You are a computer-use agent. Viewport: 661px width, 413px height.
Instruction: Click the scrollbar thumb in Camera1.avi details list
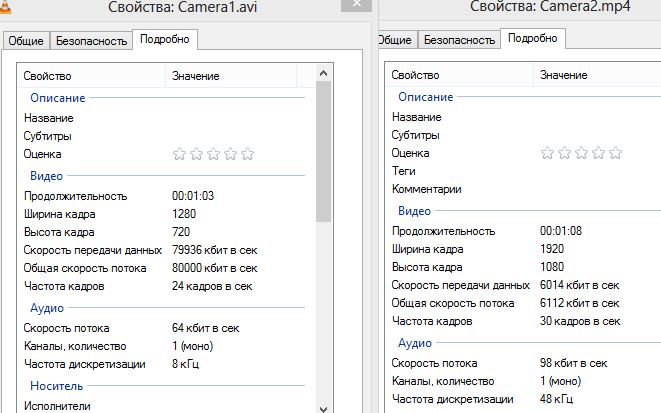pos(323,150)
